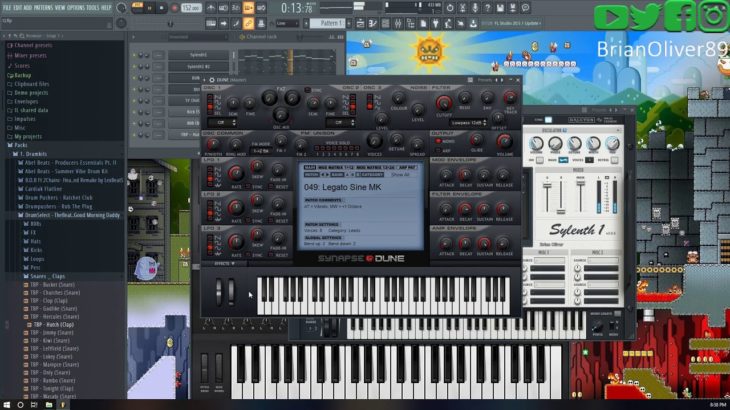The image size is (730, 410).
Task: Click the tempo field showing 152
Action: (191, 8)
